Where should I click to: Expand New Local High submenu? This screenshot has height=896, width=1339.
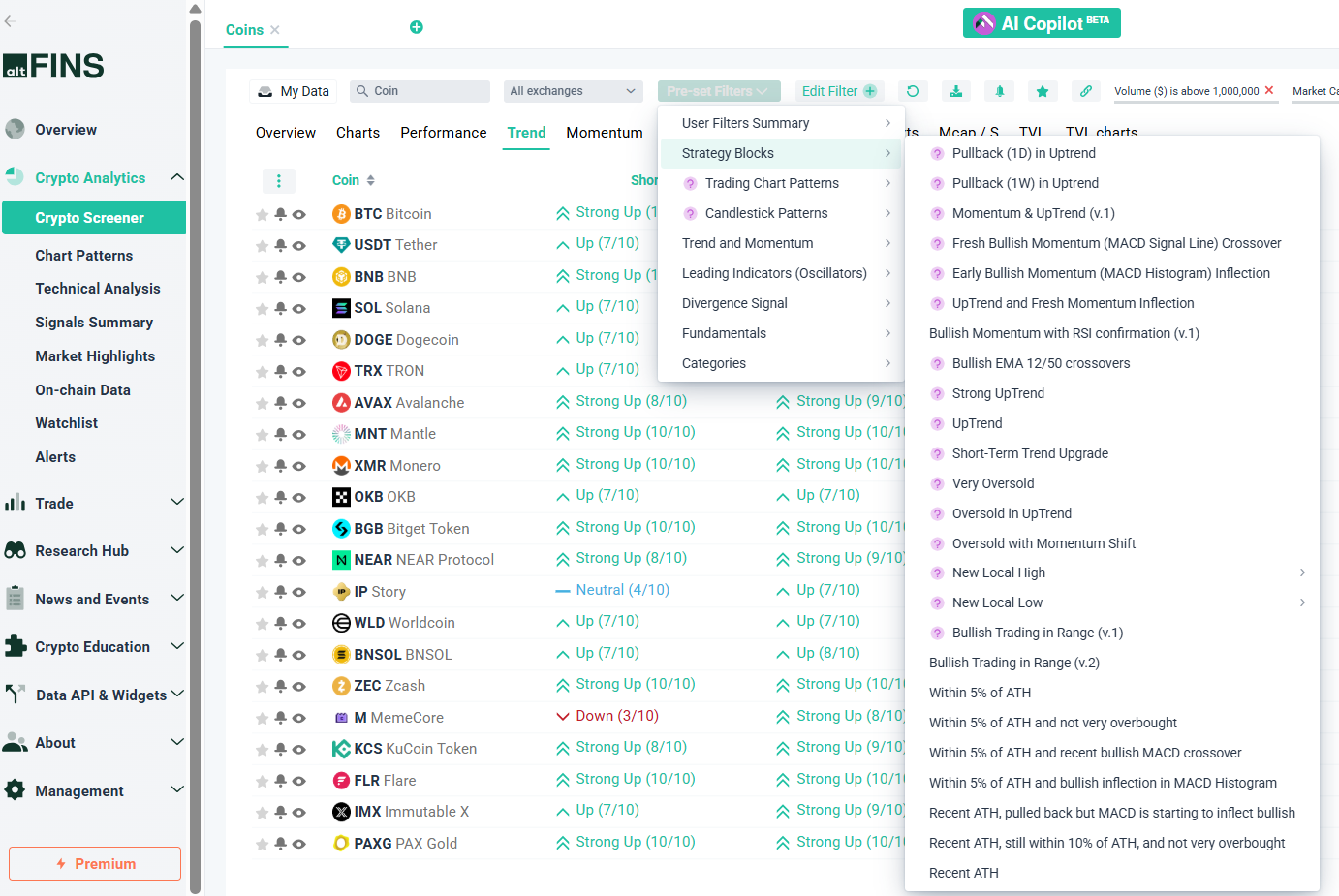1302,573
